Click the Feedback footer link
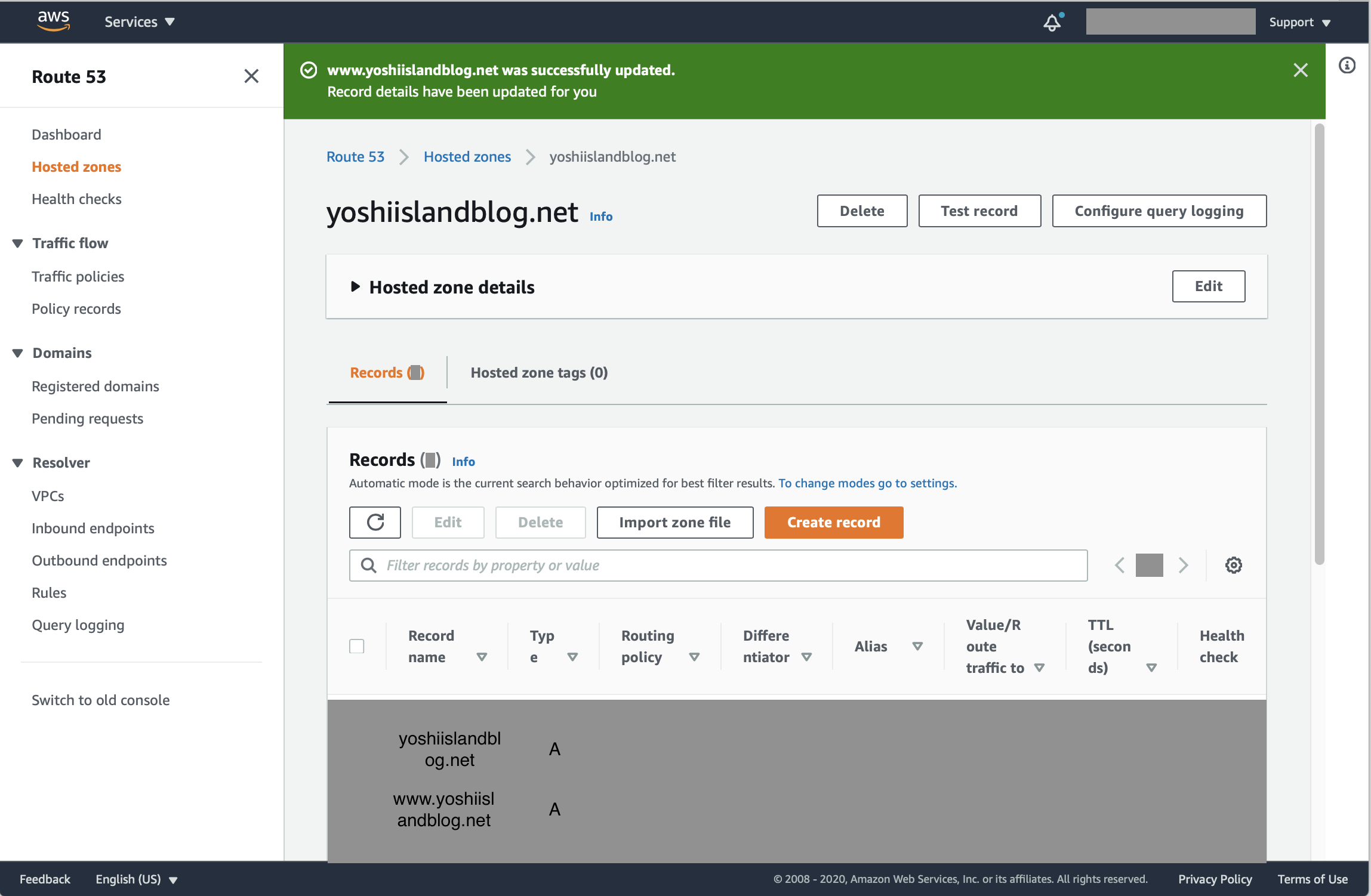 click(x=45, y=879)
